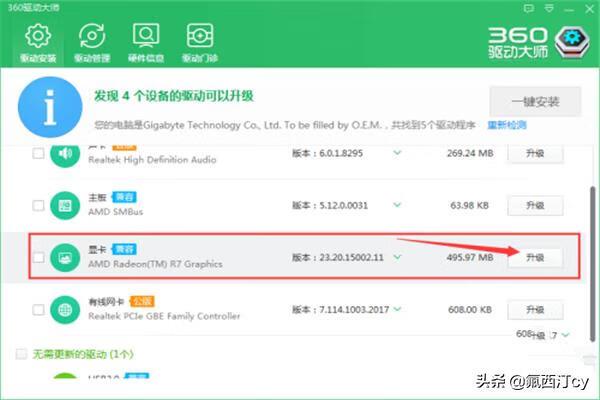
Task: Minimize the 360驱动大师 window
Action: pyautogui.click(x=569, y=9)
